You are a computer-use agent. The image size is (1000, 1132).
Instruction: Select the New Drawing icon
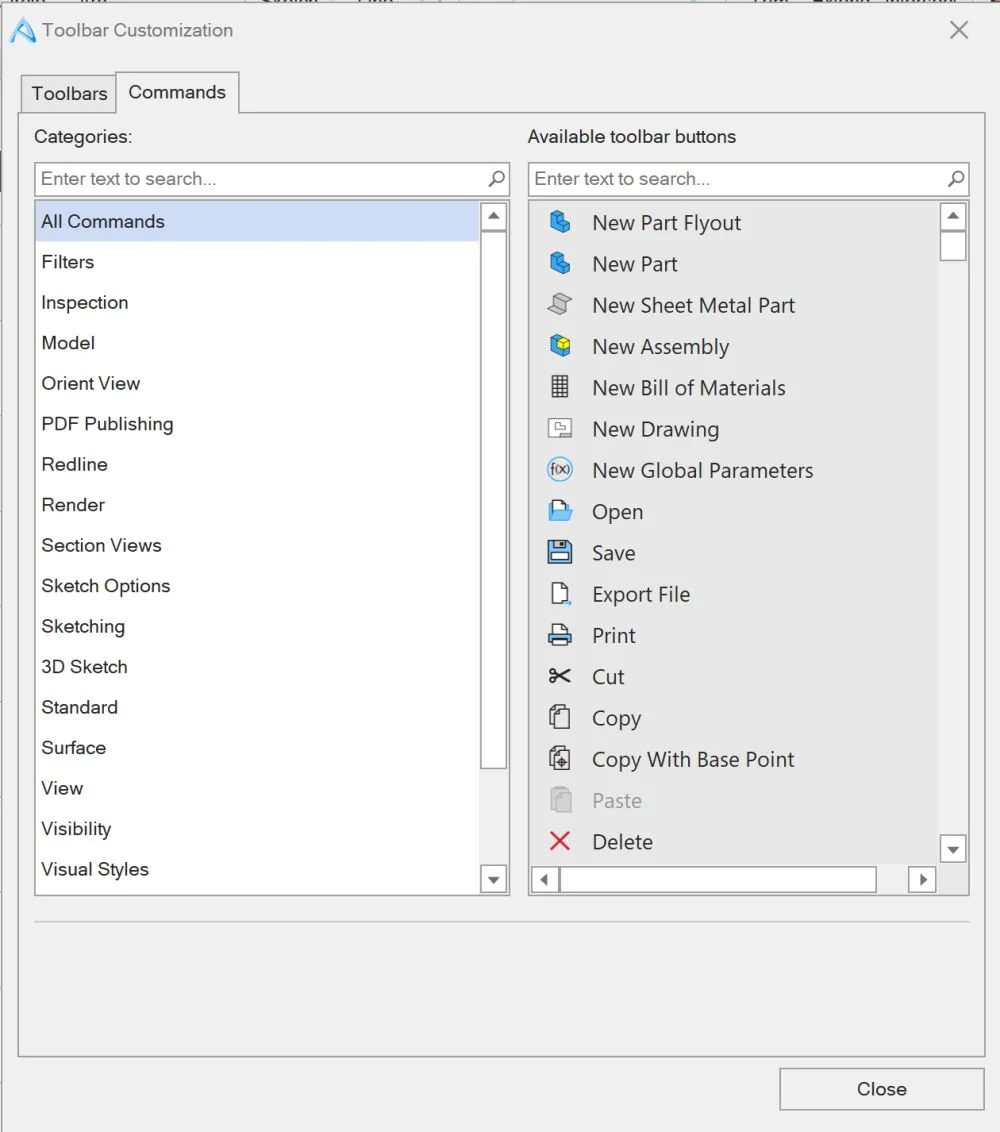[560, 429]
